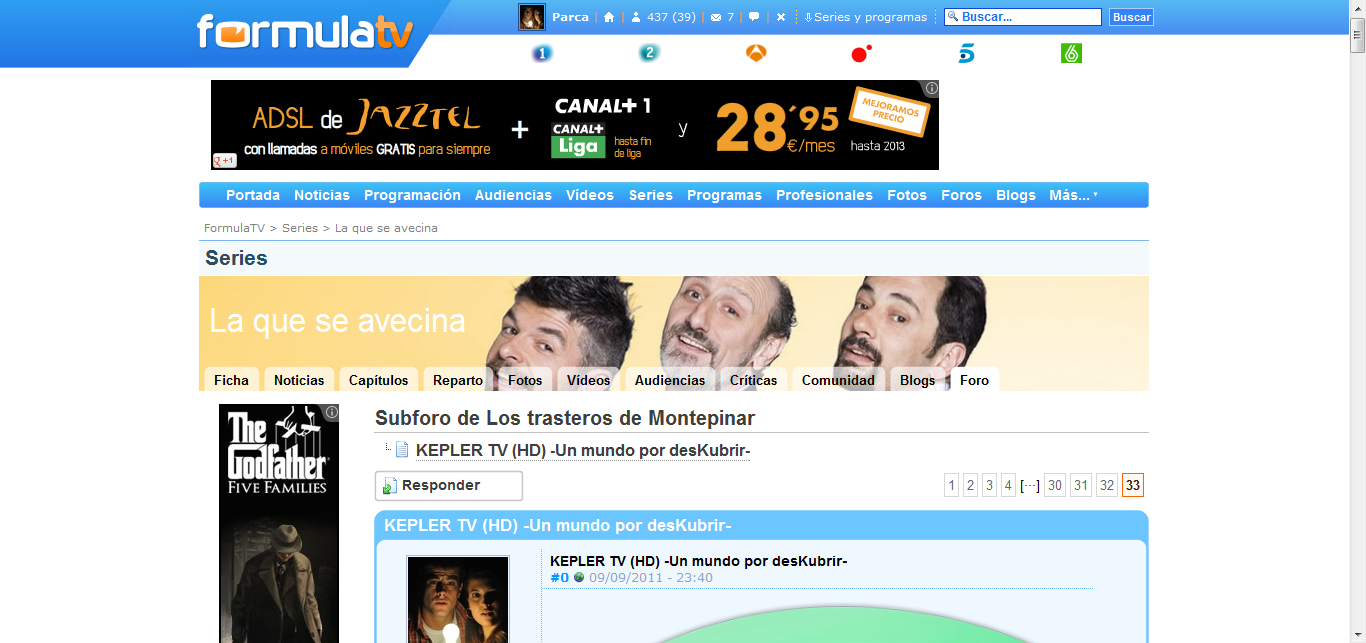Expand the Más... navigation menu
Viewport: 1366px width, 643px height.
(x=1073, y=195)
